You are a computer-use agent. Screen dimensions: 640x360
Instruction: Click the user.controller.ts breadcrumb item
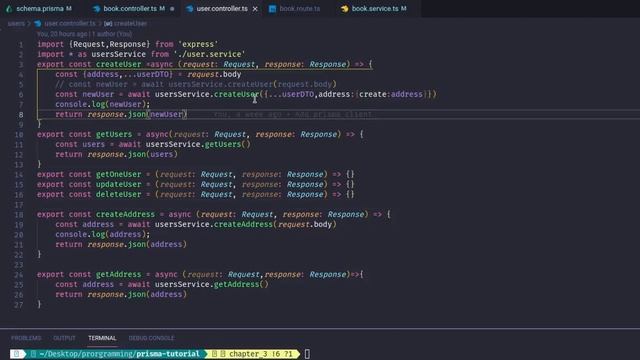pos(70,24)
